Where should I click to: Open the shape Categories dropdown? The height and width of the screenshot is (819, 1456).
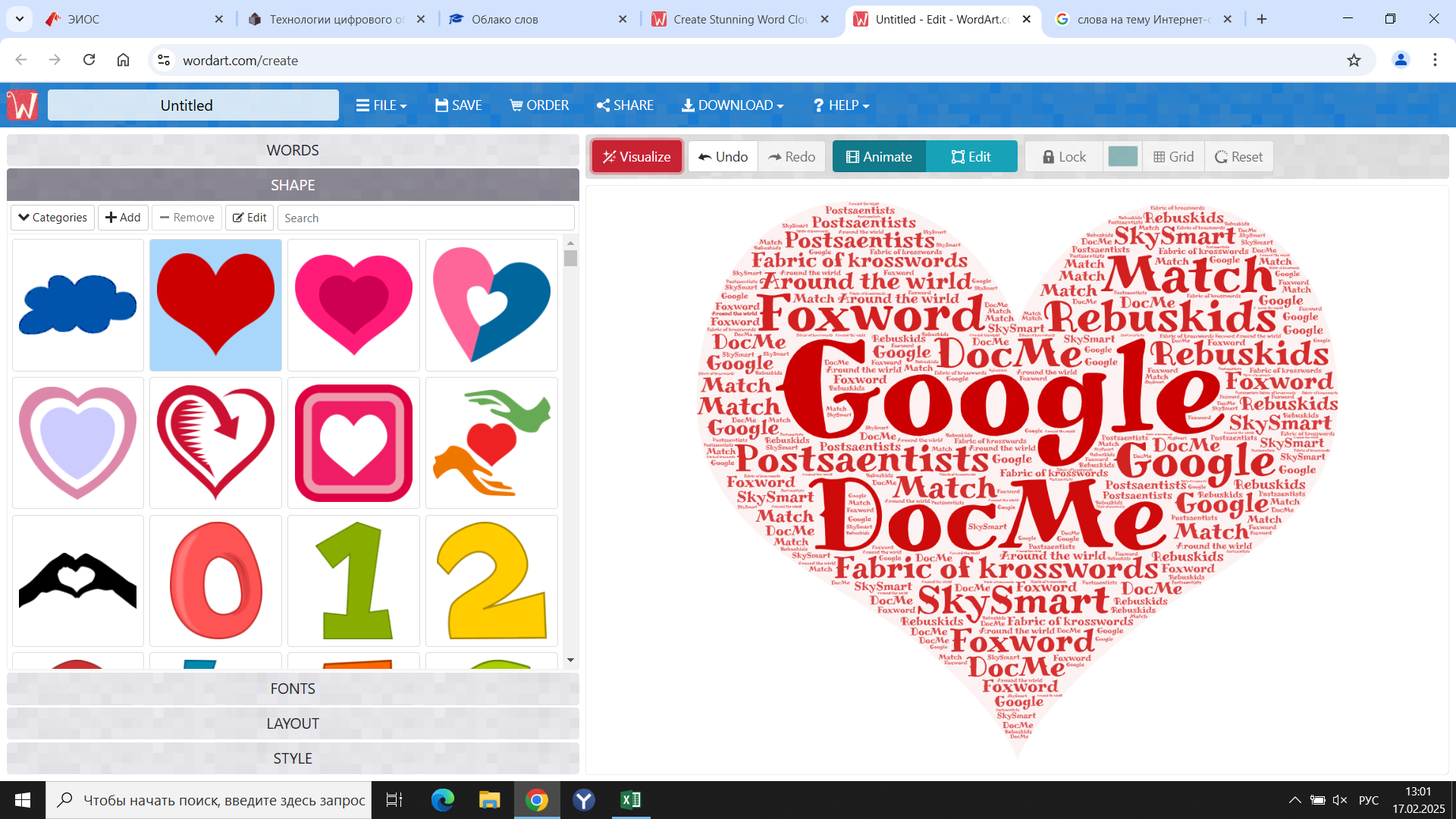point(53,218)
